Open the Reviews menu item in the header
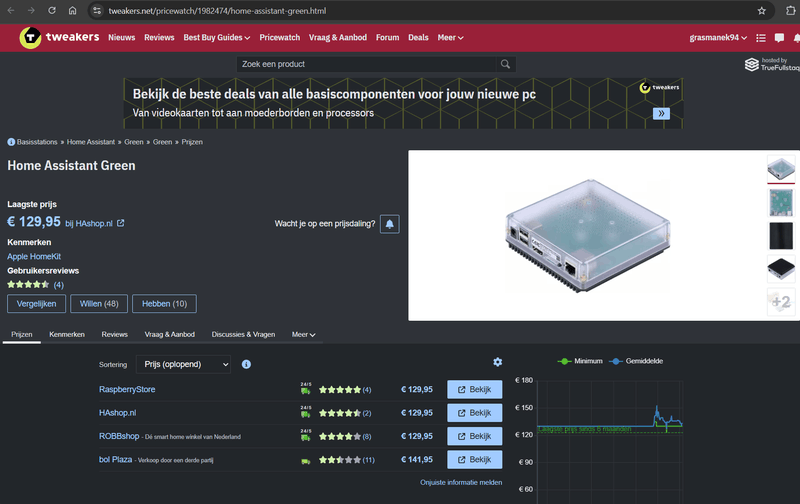 (x=159, y=38)
